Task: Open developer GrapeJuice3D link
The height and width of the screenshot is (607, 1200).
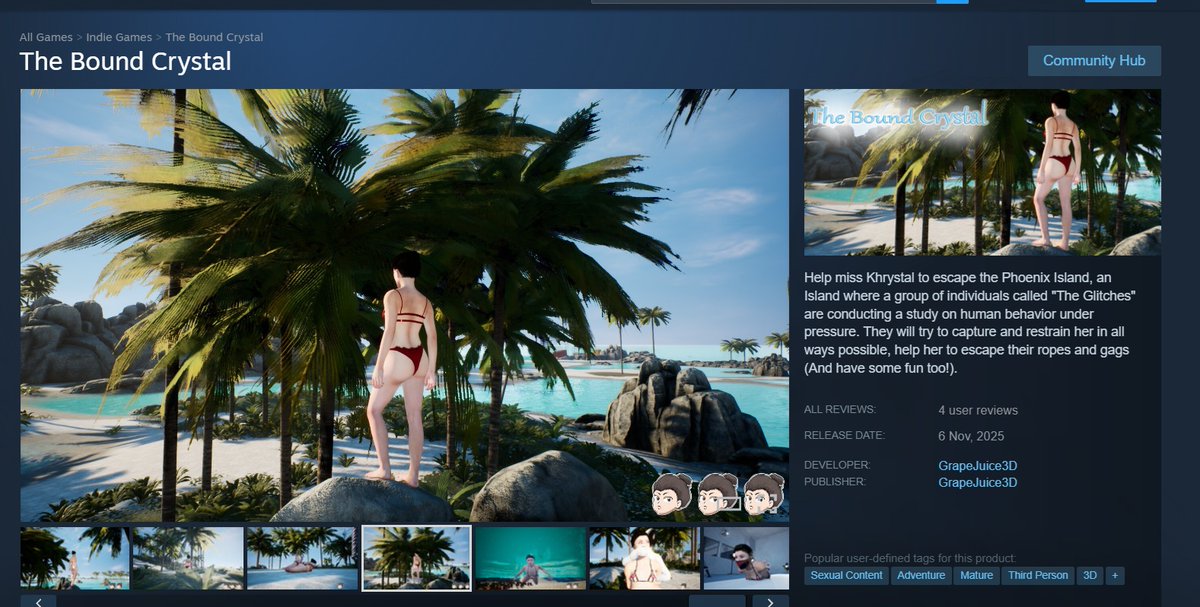Action: pyautogui.click(x=977, y=466)
